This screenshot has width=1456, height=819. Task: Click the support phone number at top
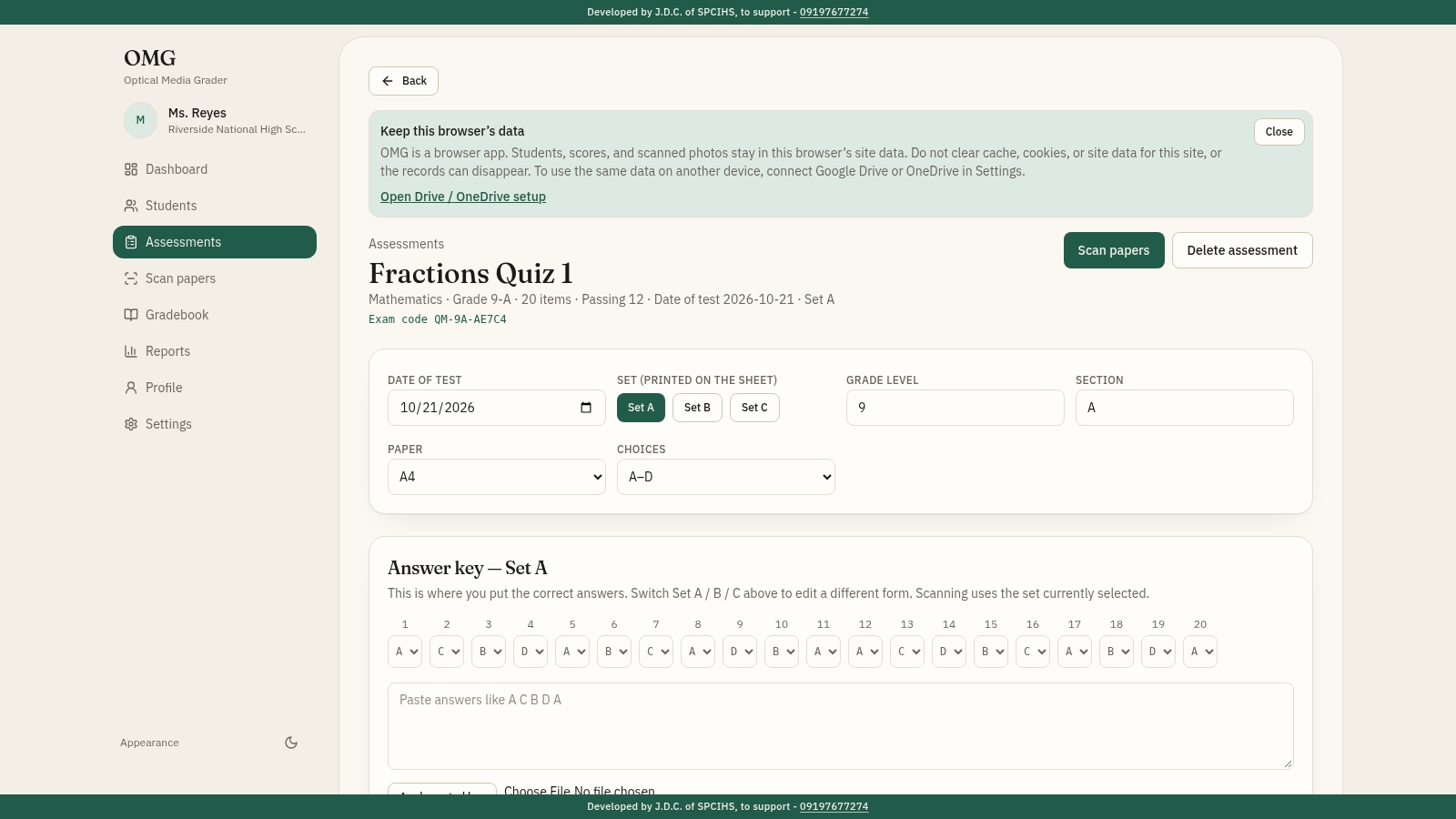click(x=834, y=12)
